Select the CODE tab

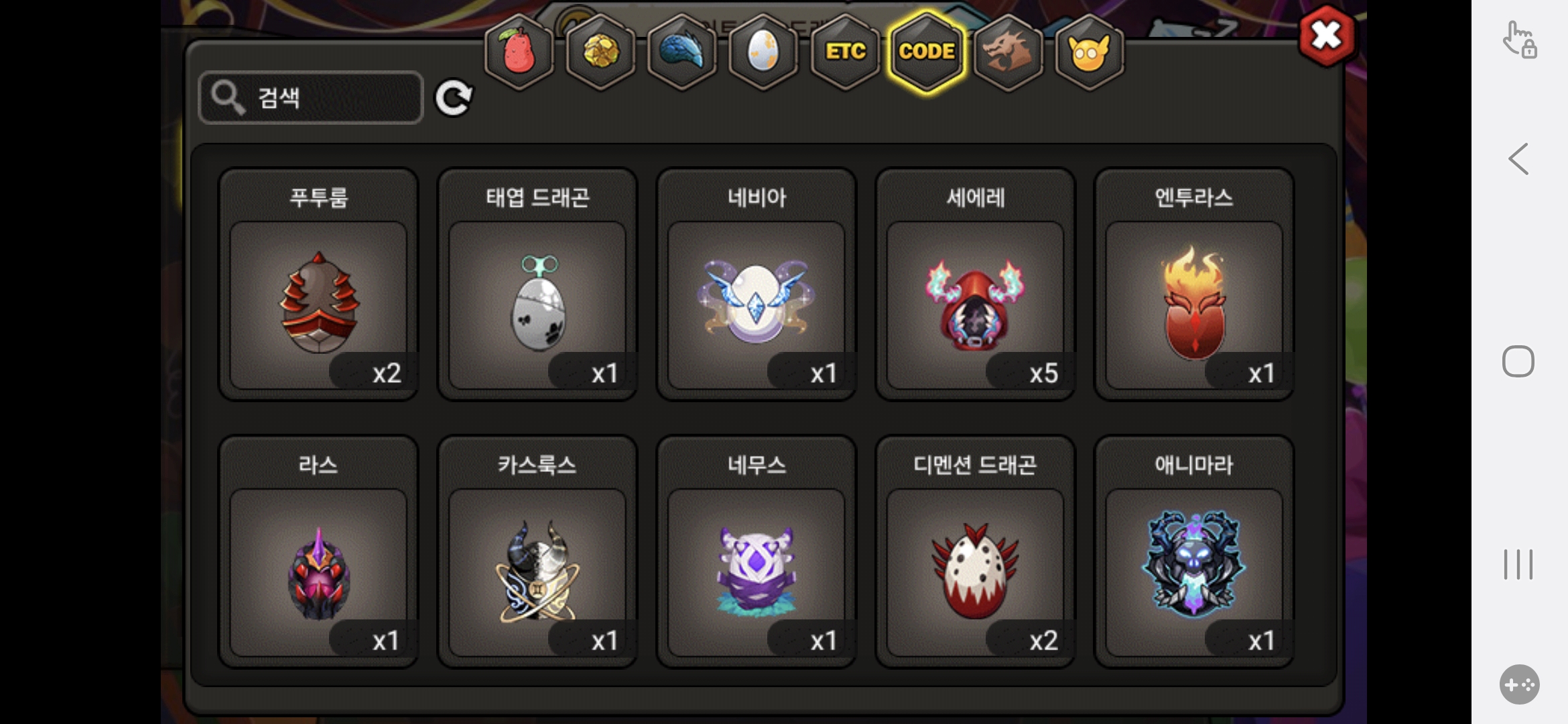[927, 52]
